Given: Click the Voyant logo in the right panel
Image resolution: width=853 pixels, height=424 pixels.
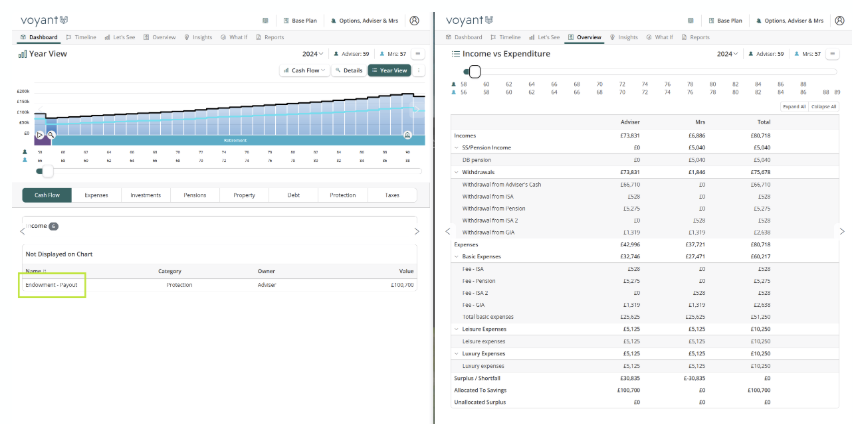Looking at the screenshot, I should point(471,20).
